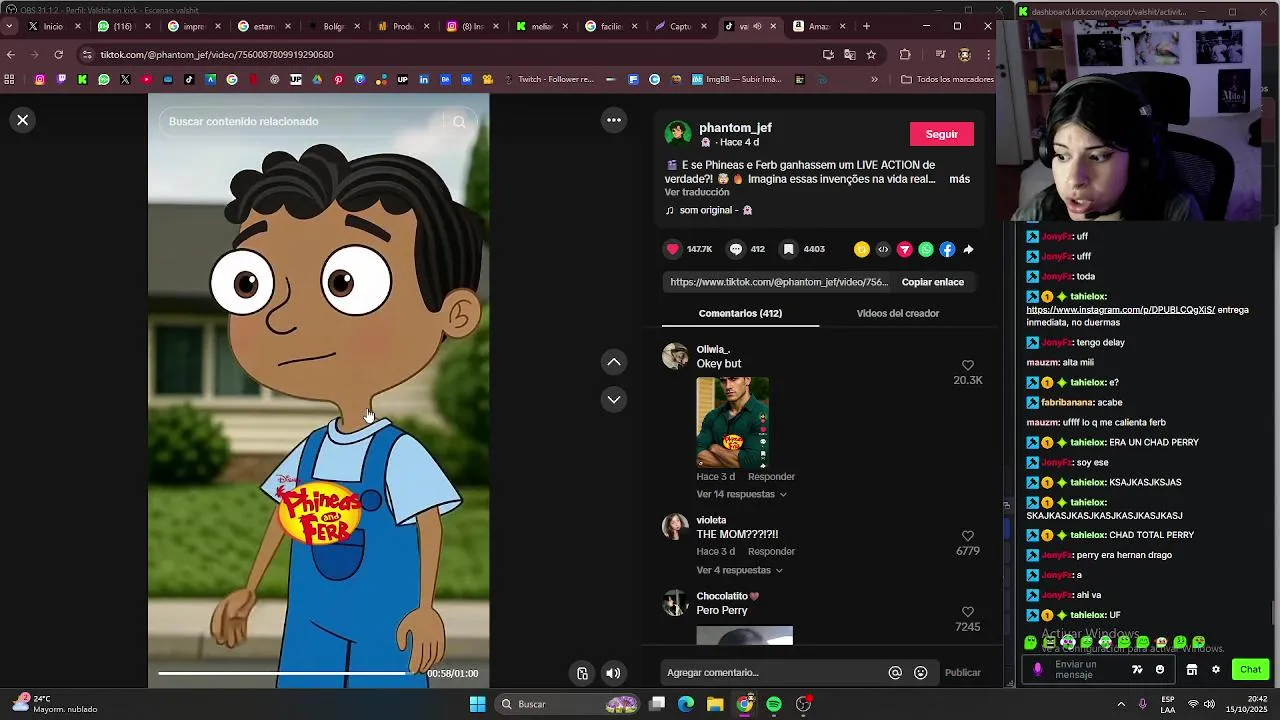Open the Kick chat shop icon

pos(1191,669)
